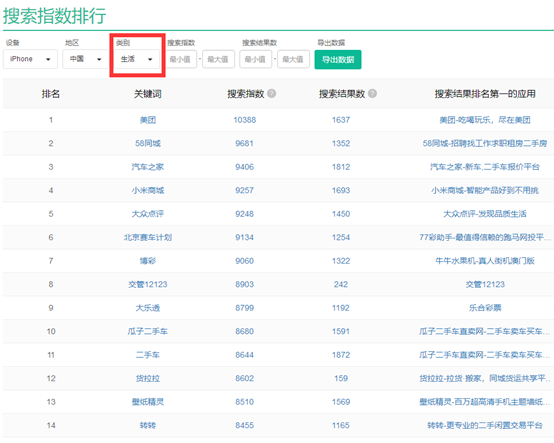Open the keyword link 转转

(148, 425)
